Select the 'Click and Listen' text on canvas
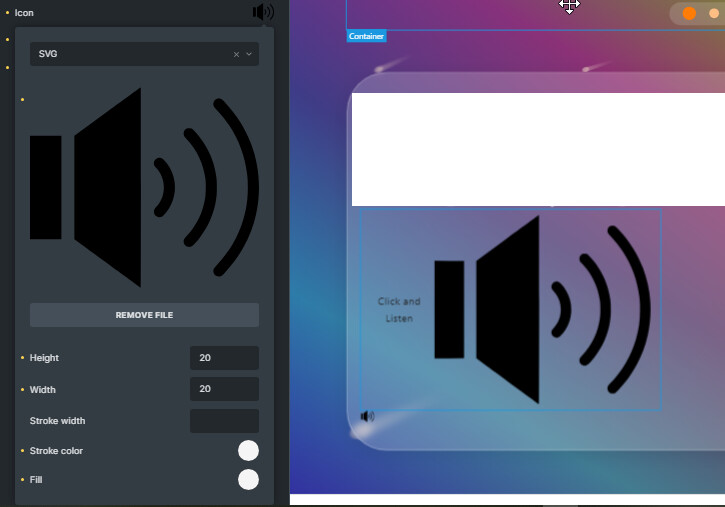Screen dimensions: 725x507 click(x=399, y=310)
